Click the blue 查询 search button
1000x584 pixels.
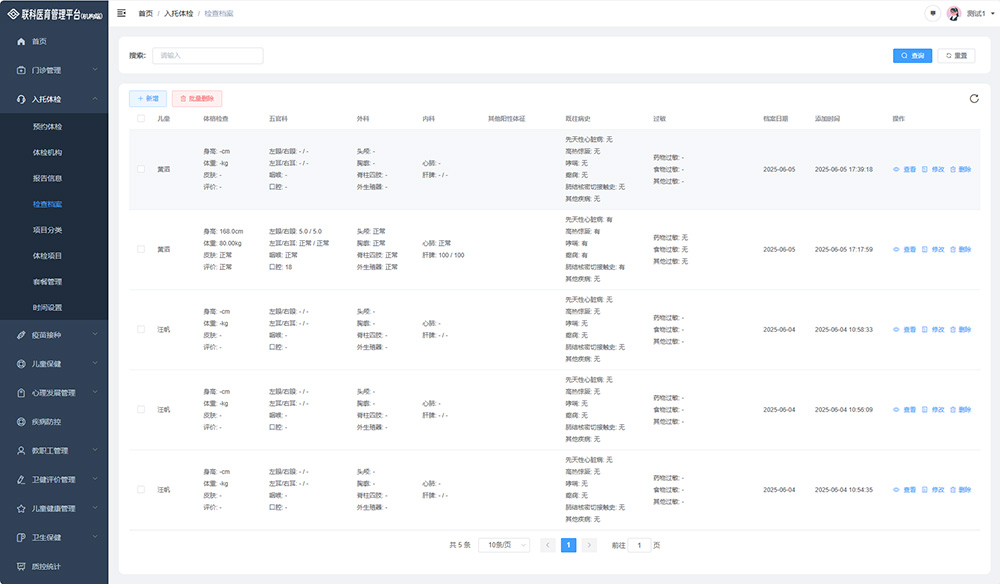(x=912, y=56)
